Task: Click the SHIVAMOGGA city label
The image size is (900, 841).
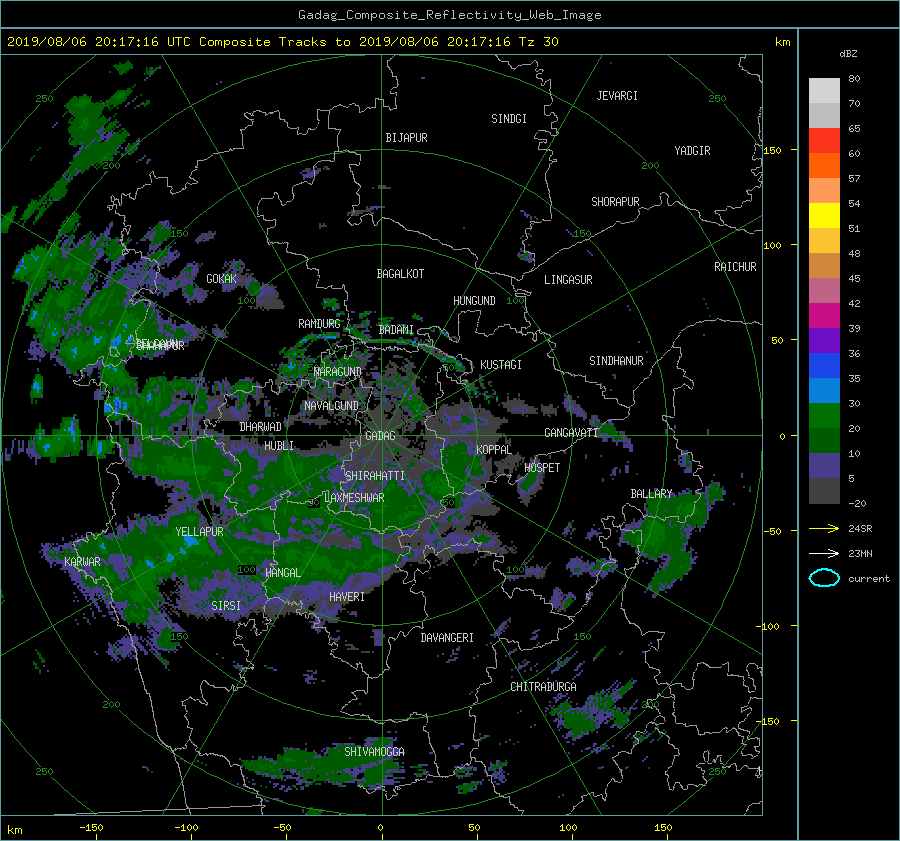Action: pyautogui.click(x=374, y=752)
